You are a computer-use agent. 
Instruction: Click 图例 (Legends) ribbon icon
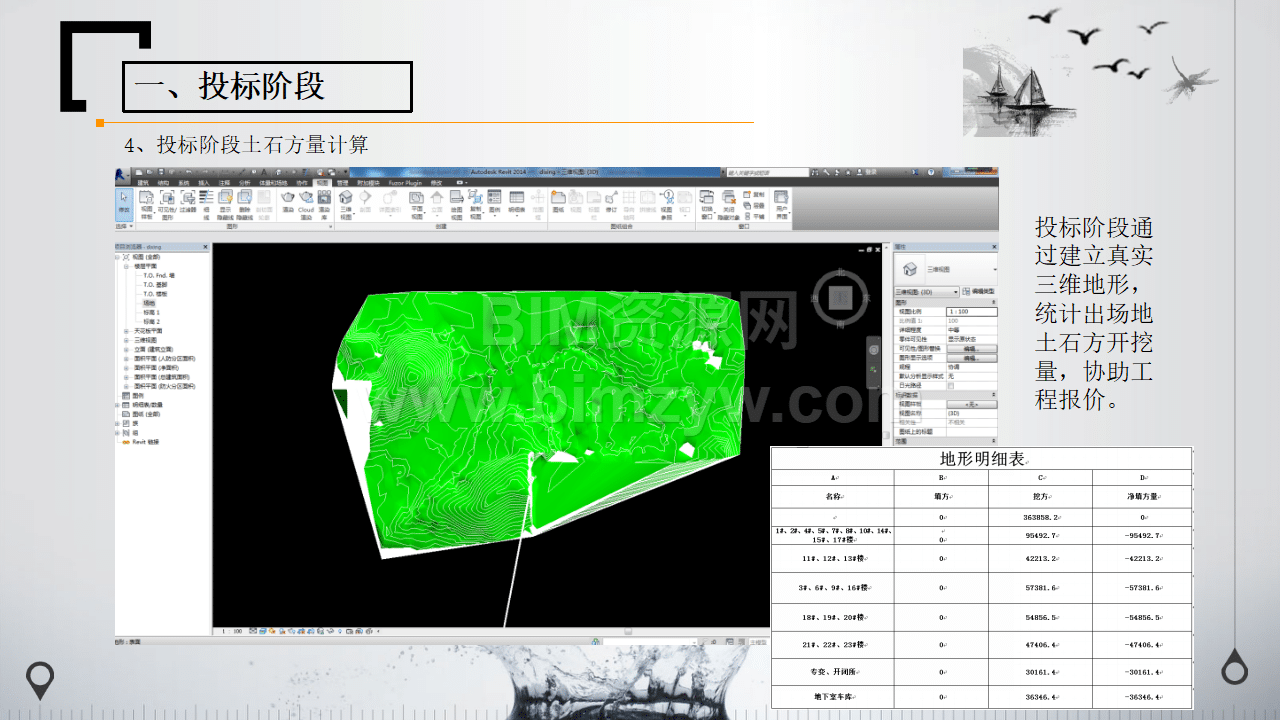point(495,203)
